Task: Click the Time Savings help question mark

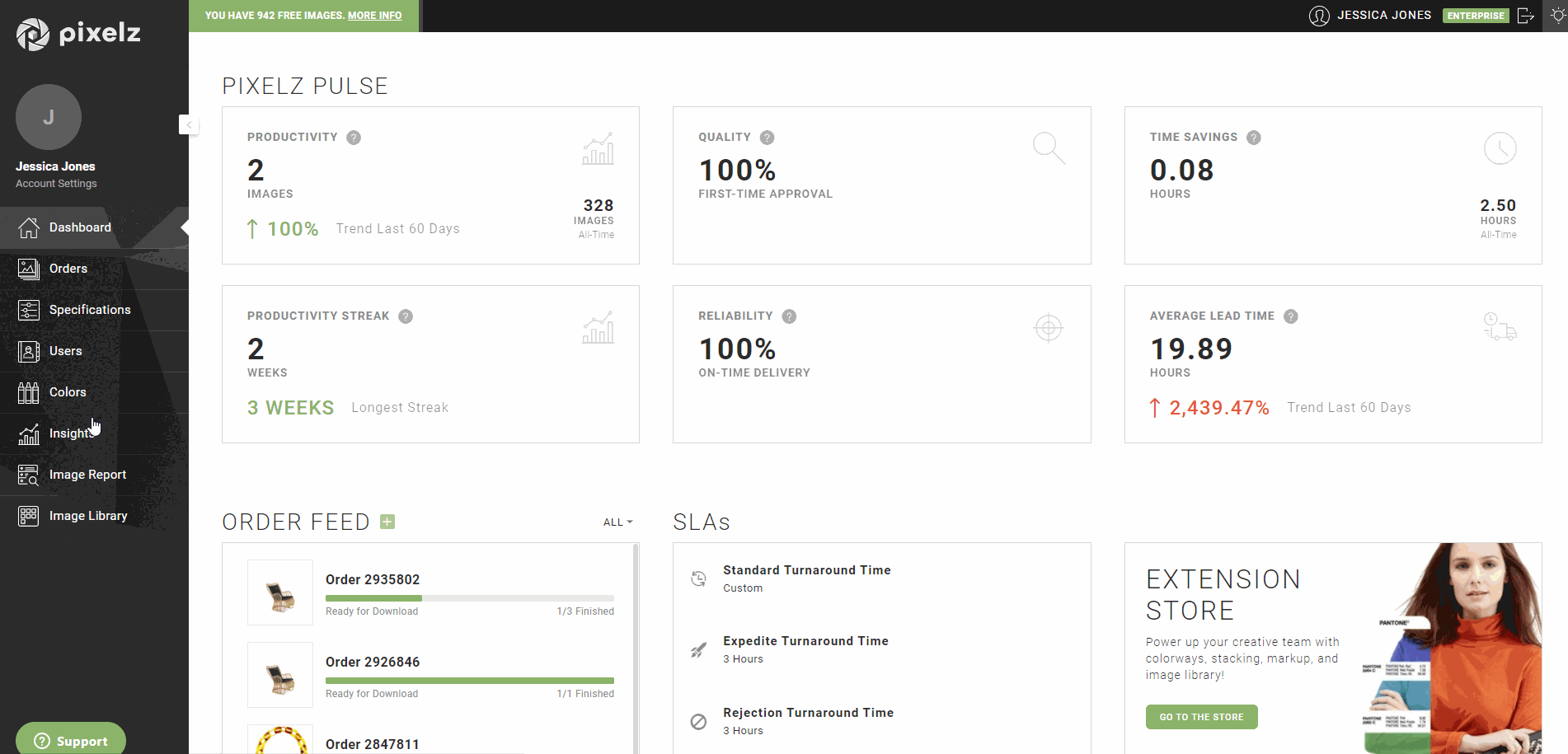Action: coord(1253,138)
